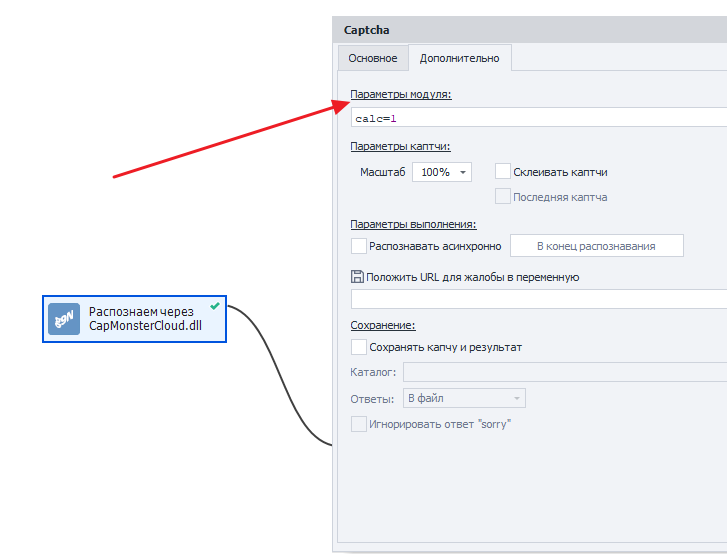The width and height of the screenshot is (727, 554).
Task: Enable Сохранять капчу и результат checkbox
Action: [x=358, y=347]
